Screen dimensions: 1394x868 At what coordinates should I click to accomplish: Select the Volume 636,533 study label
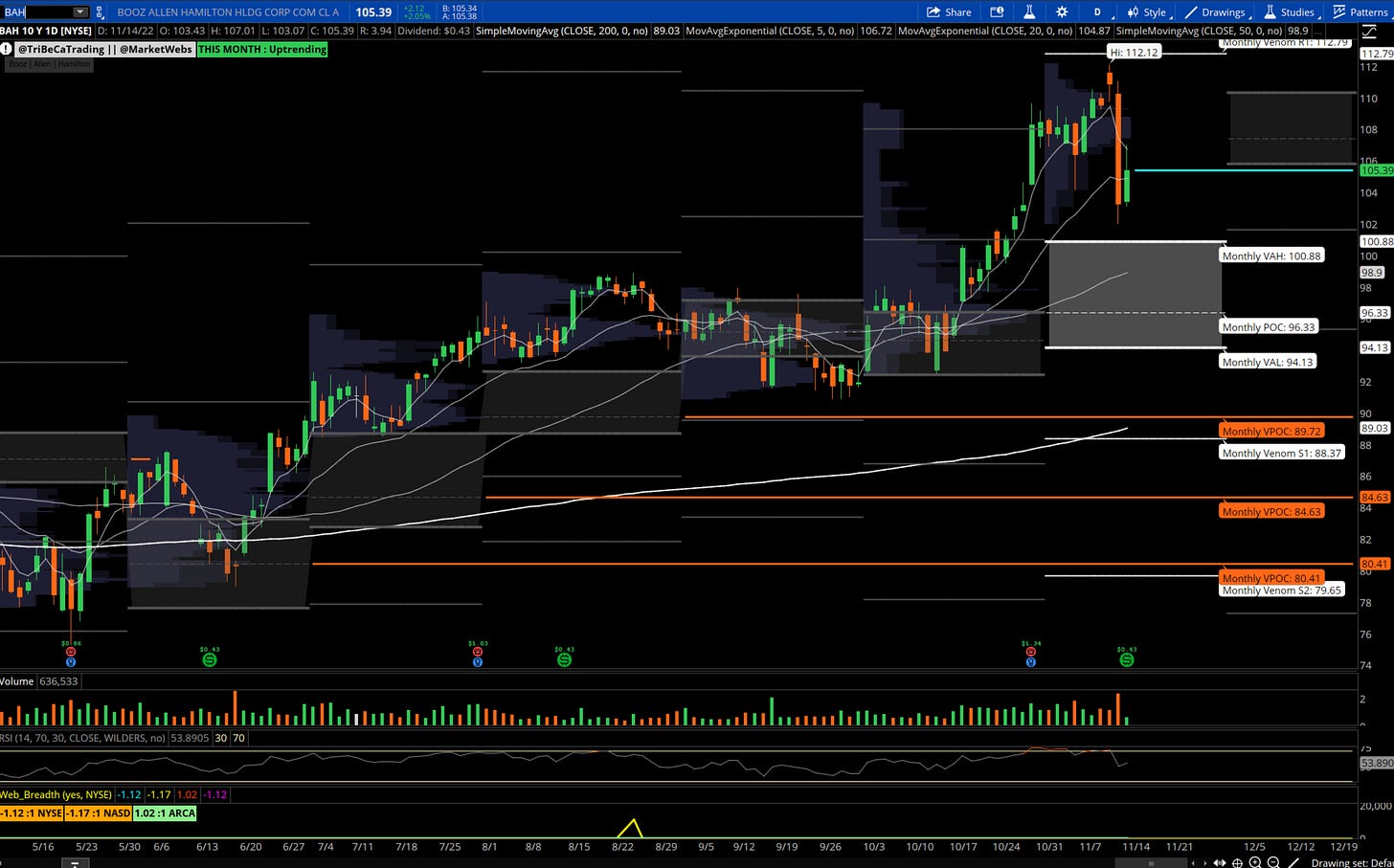(x=40, y=681)
